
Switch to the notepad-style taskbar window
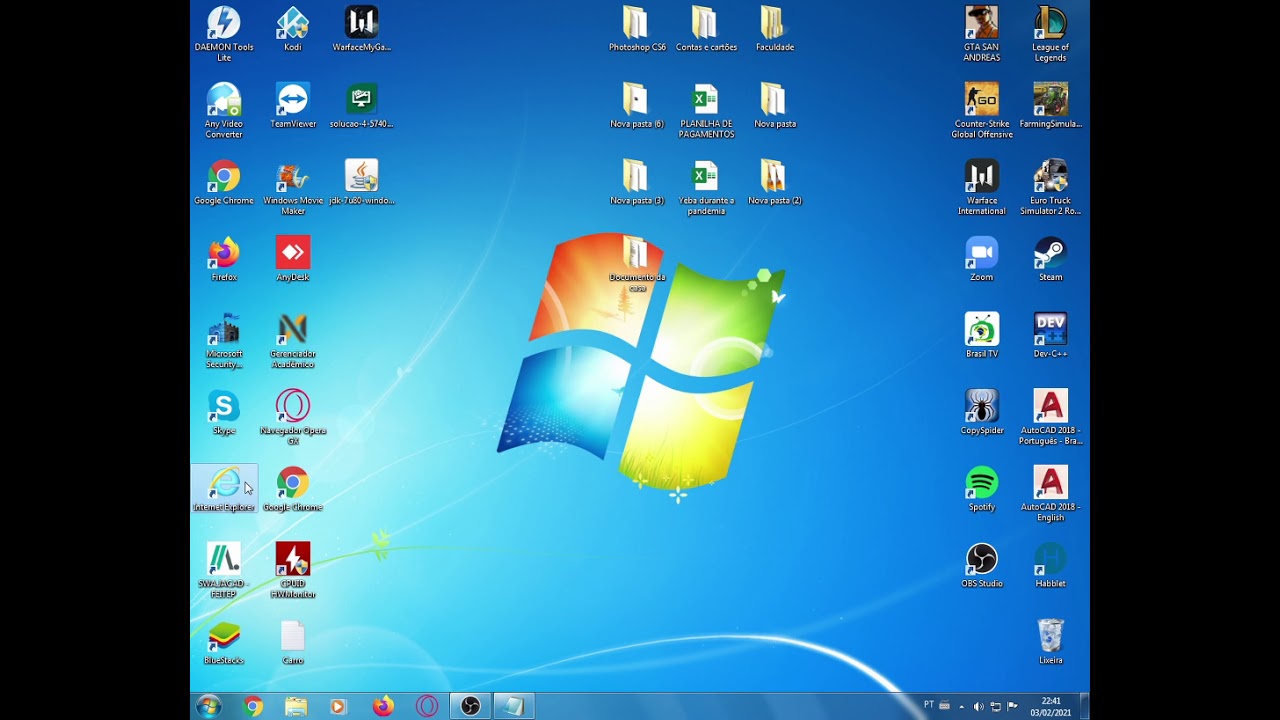tap(514, 707)
